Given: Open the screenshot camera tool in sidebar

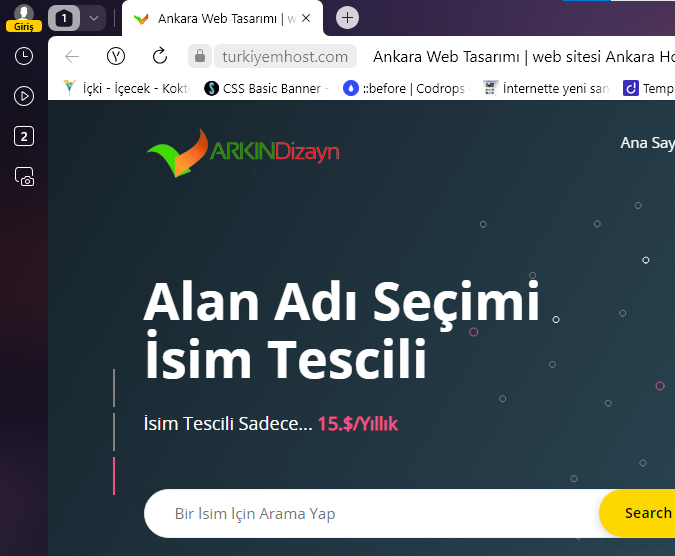Looking at the screenshot, I should point(24,176).
